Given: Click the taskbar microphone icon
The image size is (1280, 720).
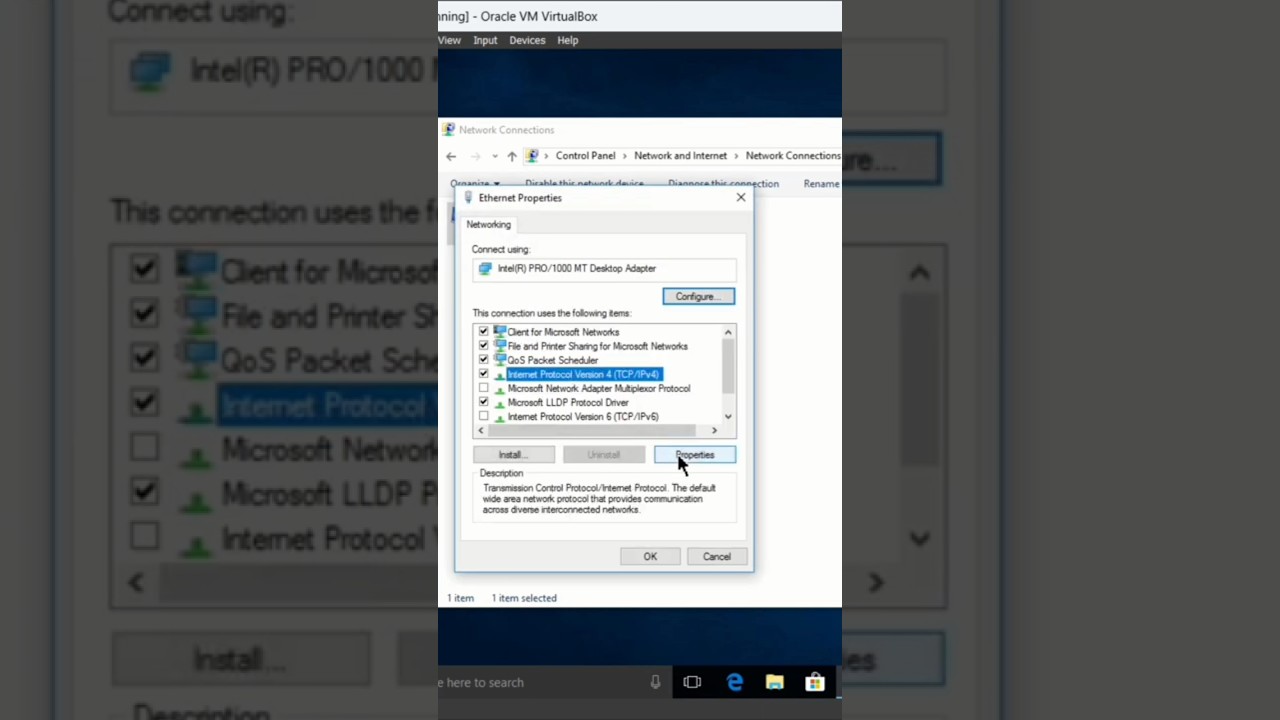Looking at the screenshot, I should [x=655, y=683].
